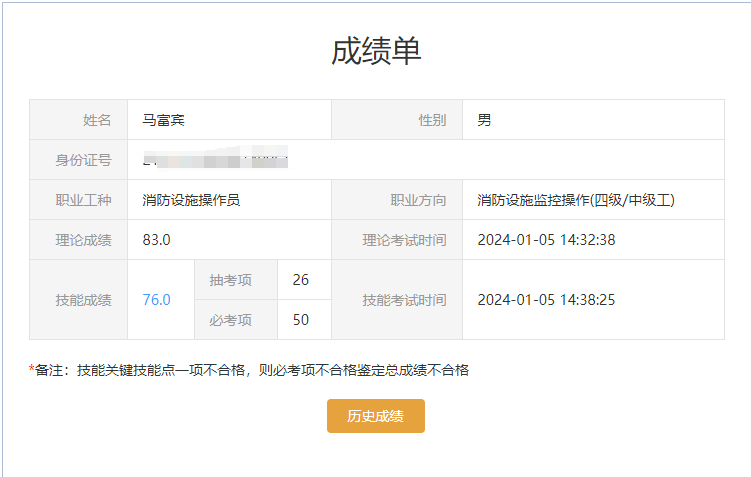Click the 身份证号 label cell
The width and height of the screenshot is (751, 477).
(x=79, y=160)
